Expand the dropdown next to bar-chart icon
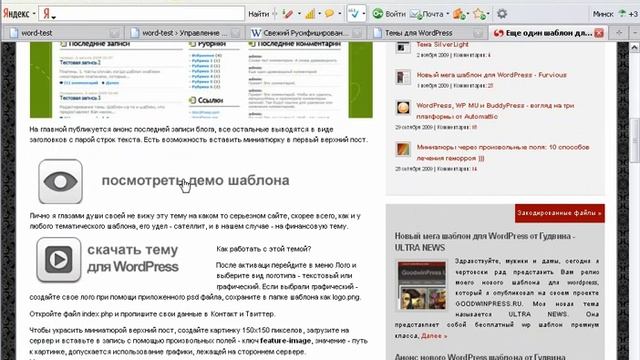 319,14
